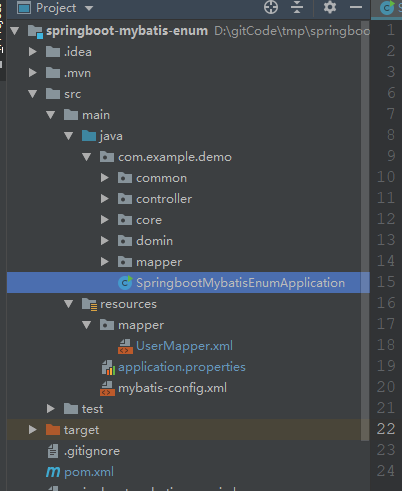402x491 pixels.
Task: Click the collapse all icon in Project toolbar
Action: tap(297, 7)
